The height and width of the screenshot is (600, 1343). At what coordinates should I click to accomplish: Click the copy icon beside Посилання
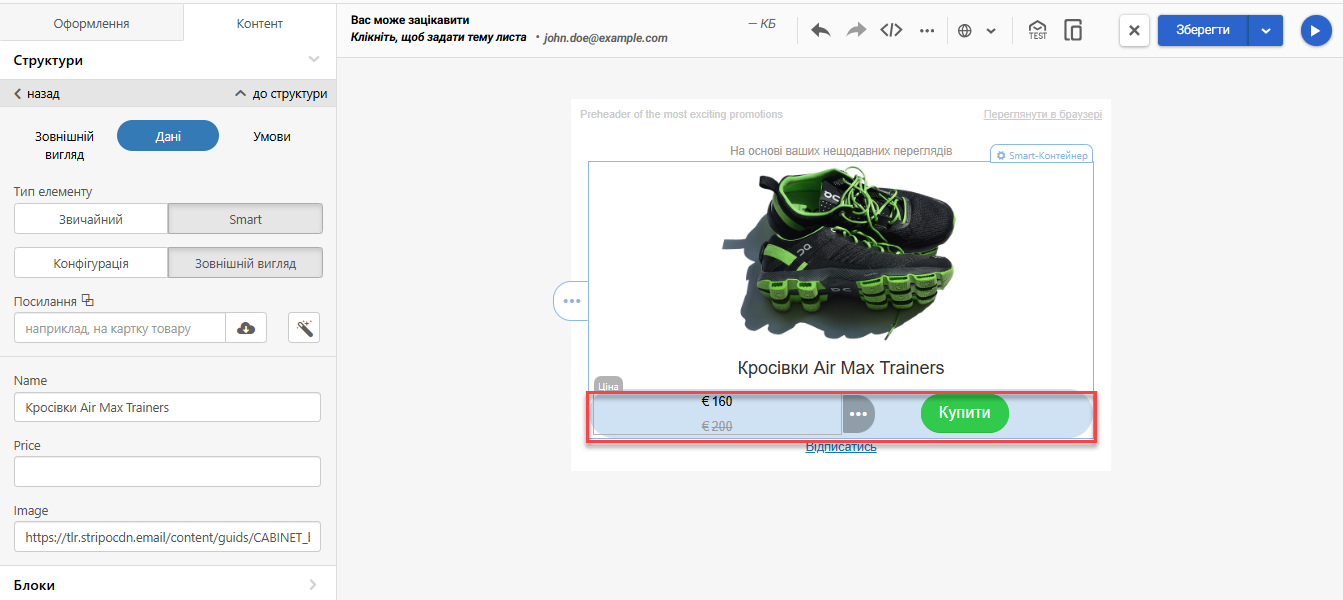point(88,300)
